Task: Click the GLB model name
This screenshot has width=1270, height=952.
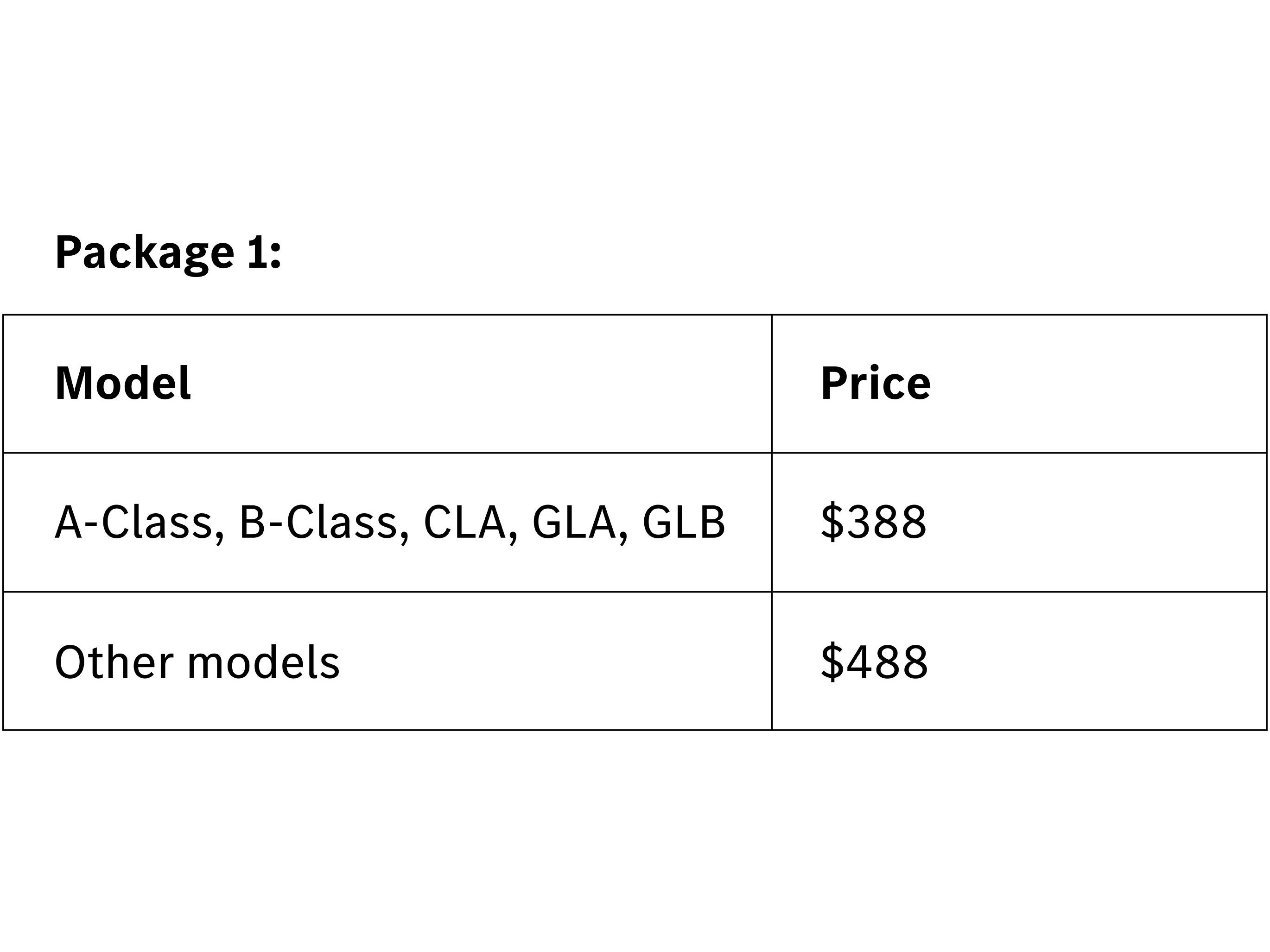Action: click(x=683, y=522)
